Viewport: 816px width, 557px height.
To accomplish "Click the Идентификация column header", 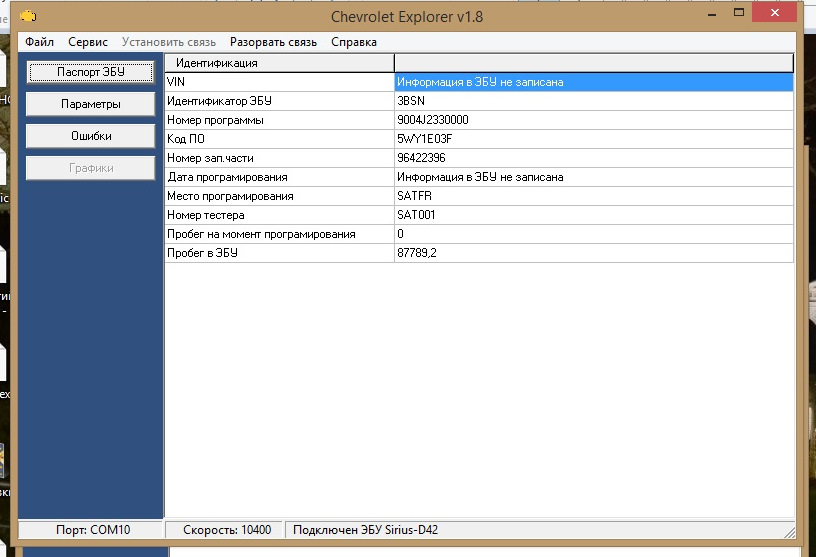I will pos(280,63).
